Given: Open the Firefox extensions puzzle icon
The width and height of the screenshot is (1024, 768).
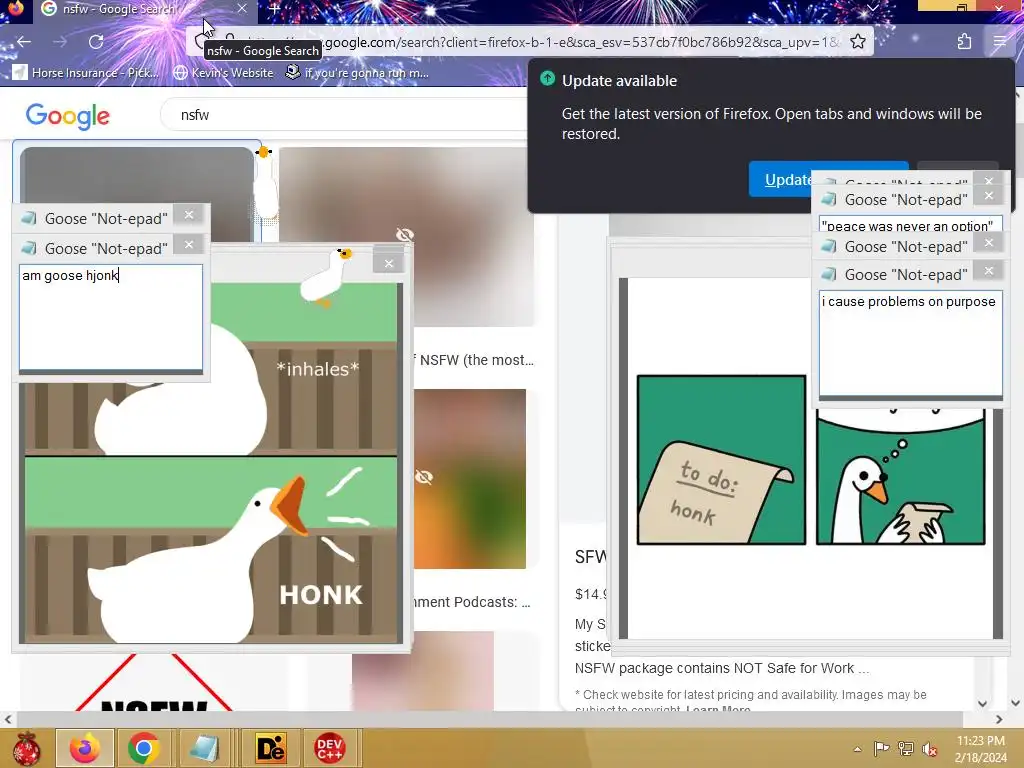Looking at the screenshot, I should [x=965, y=42].
